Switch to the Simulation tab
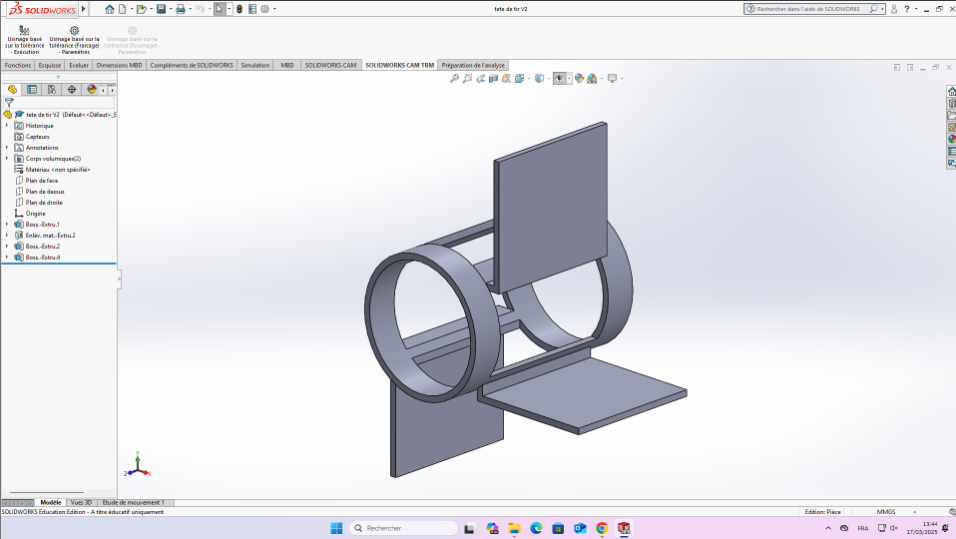 [x=255, y=65]
